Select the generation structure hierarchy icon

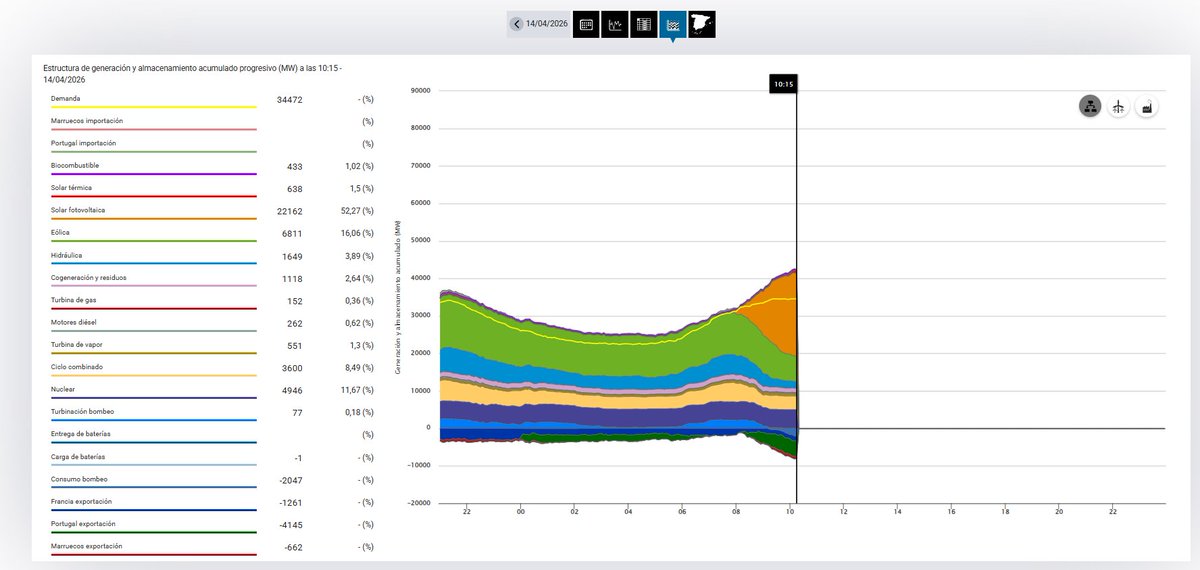(x=1090, y=106)
